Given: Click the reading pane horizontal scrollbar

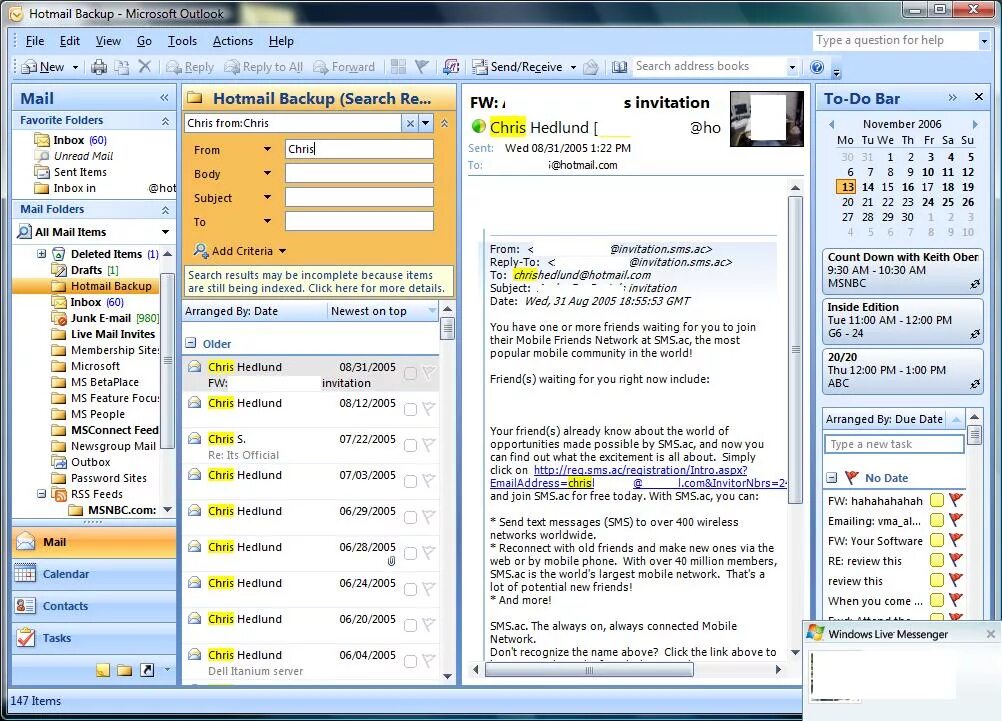Looking at the screenshot, I should 589,670.
